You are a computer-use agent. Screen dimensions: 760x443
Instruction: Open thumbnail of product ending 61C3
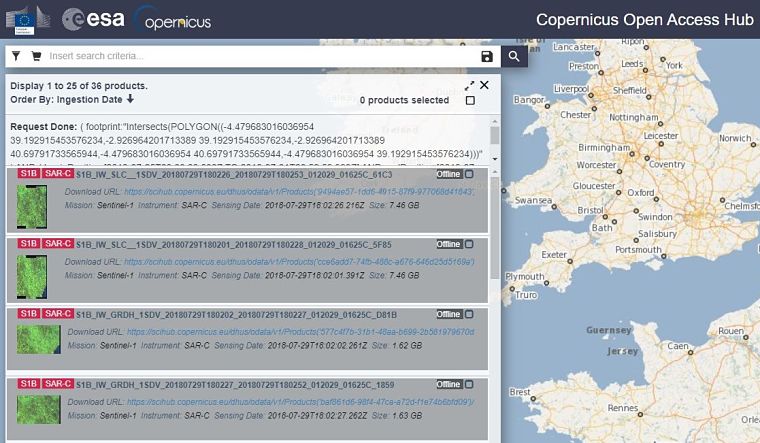click(x=32, y=207)
